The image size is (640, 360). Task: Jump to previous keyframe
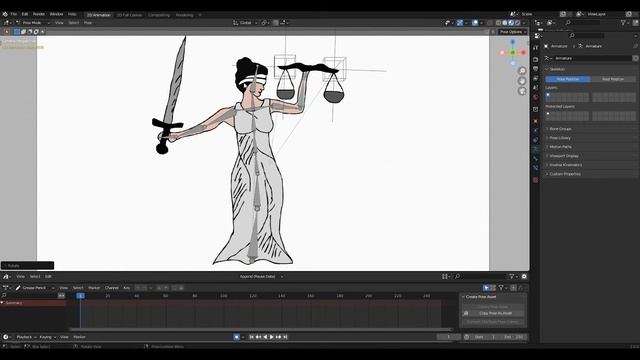pyautogui.click(x=258, y=337)
